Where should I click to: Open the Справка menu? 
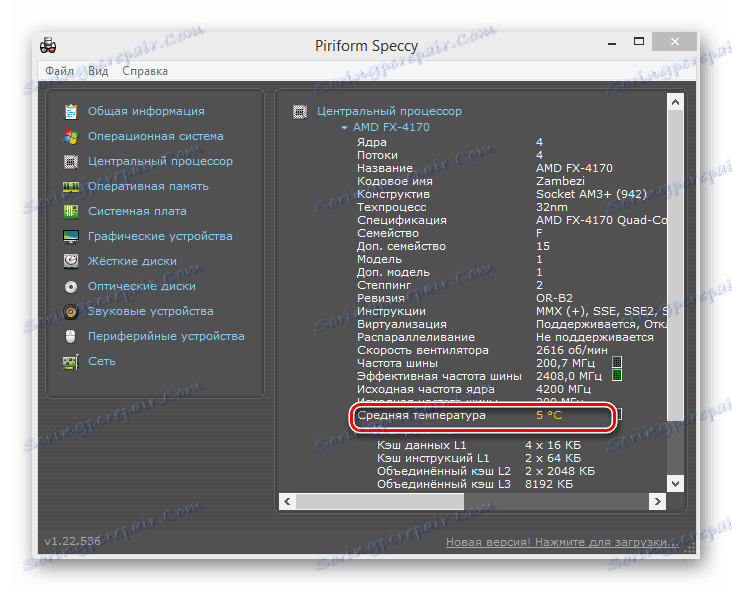tap(145, 71)
